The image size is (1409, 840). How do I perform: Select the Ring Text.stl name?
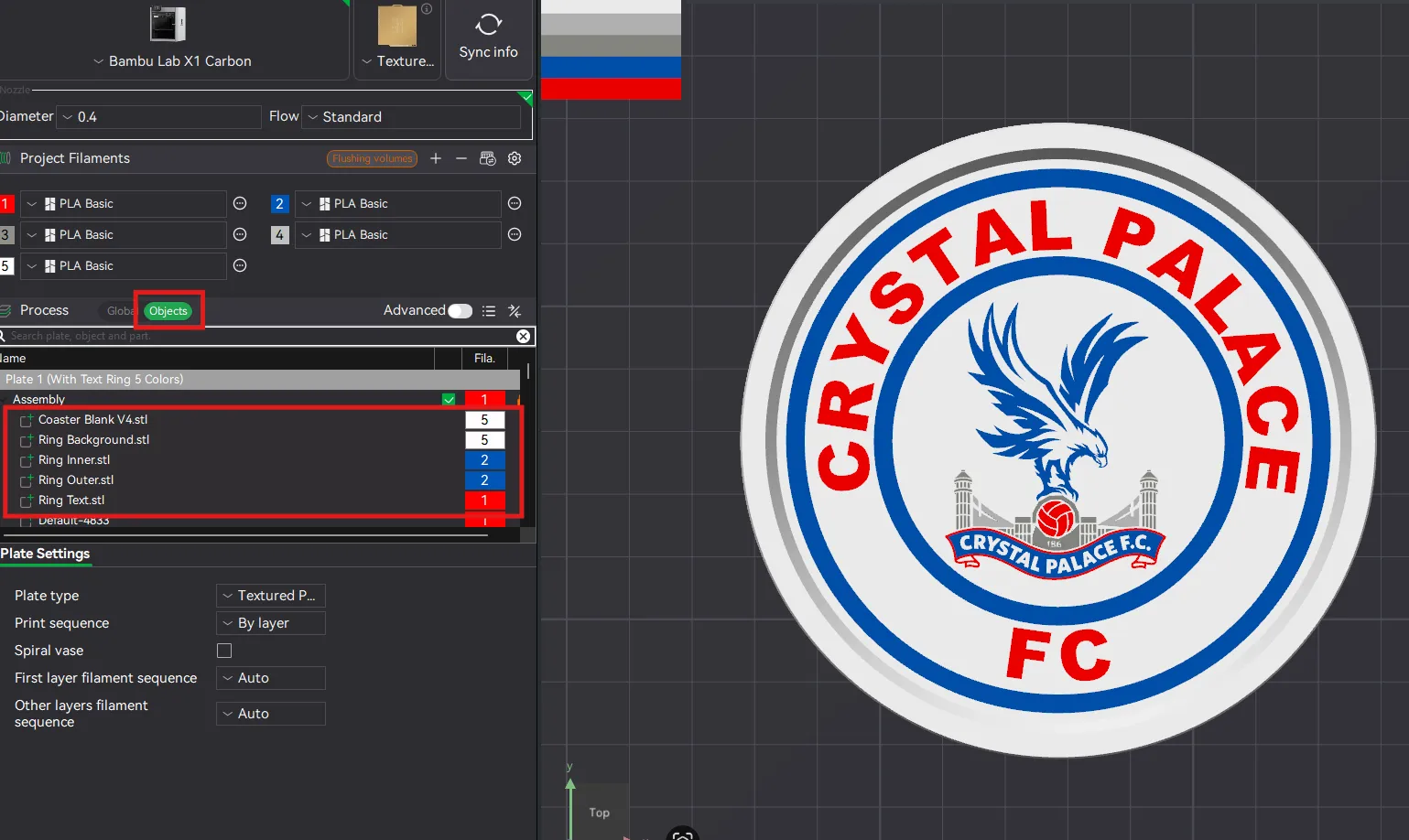pos(71,501)
